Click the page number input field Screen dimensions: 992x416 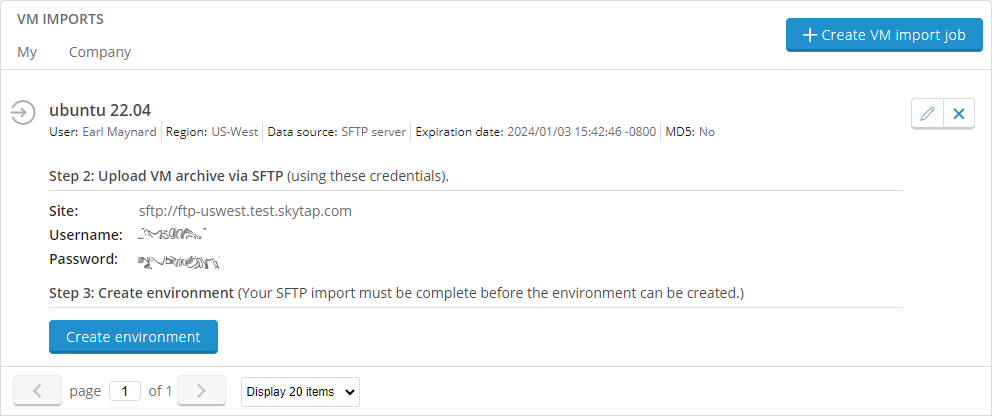(x=125, y=391)
